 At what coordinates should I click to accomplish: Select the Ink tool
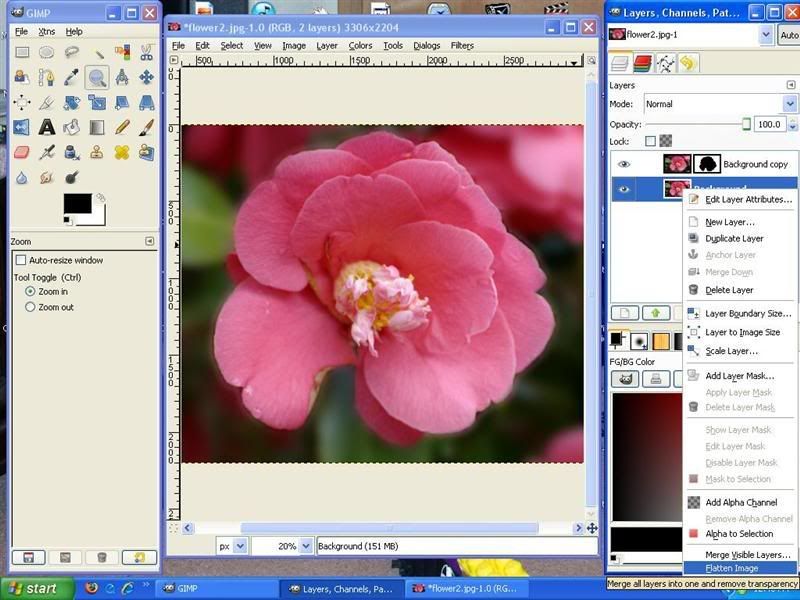(71, 152)
